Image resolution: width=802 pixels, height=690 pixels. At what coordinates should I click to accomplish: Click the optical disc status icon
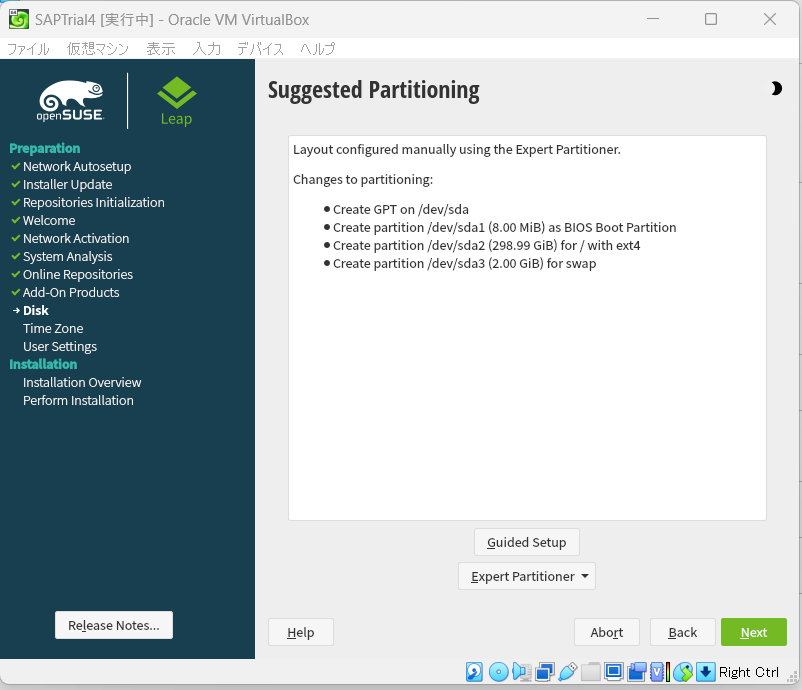tap(498, 672)
